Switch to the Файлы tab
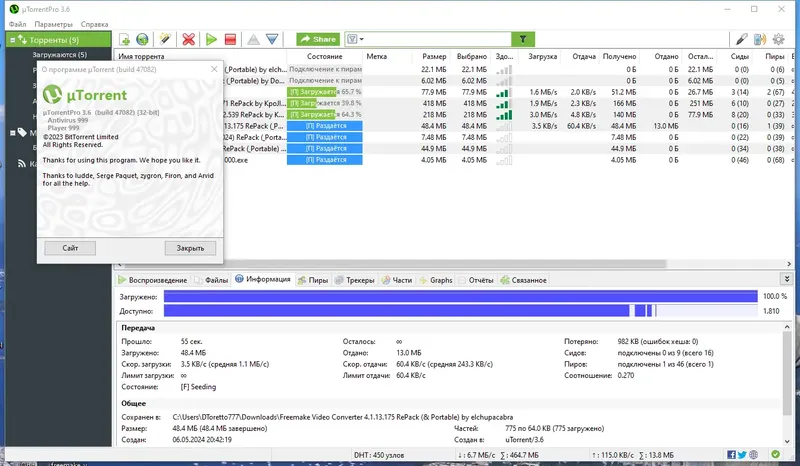The width and height of the screenshot is (800, 466). [x=211, y=280]
